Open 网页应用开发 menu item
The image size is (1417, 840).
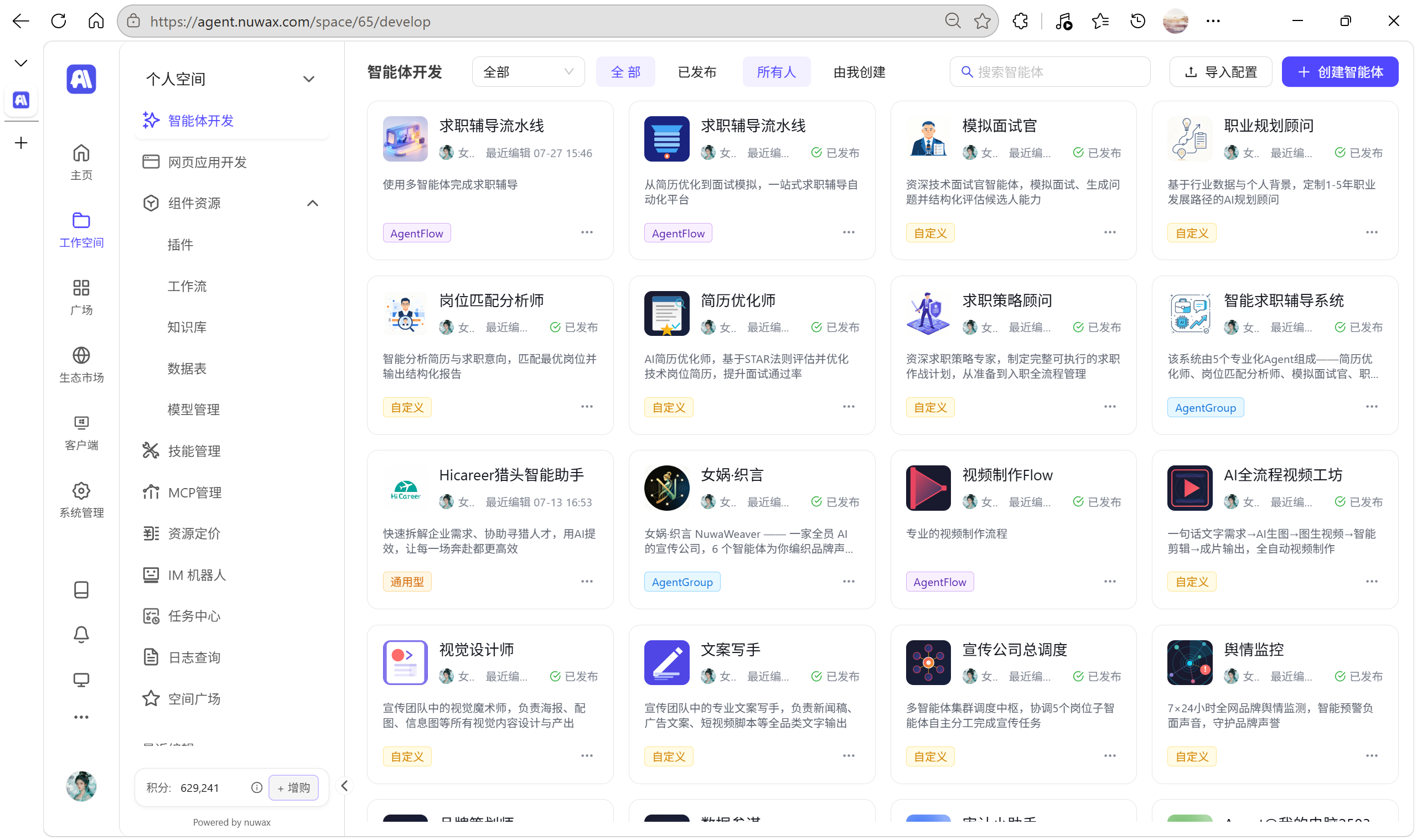point(232,162)
